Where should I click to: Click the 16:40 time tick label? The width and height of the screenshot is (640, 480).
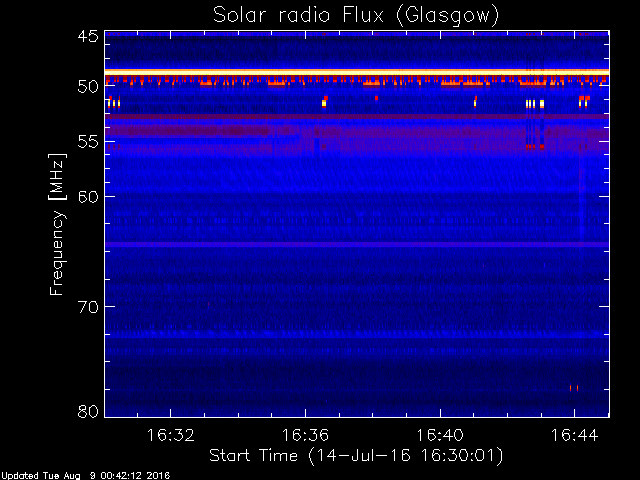440,435
